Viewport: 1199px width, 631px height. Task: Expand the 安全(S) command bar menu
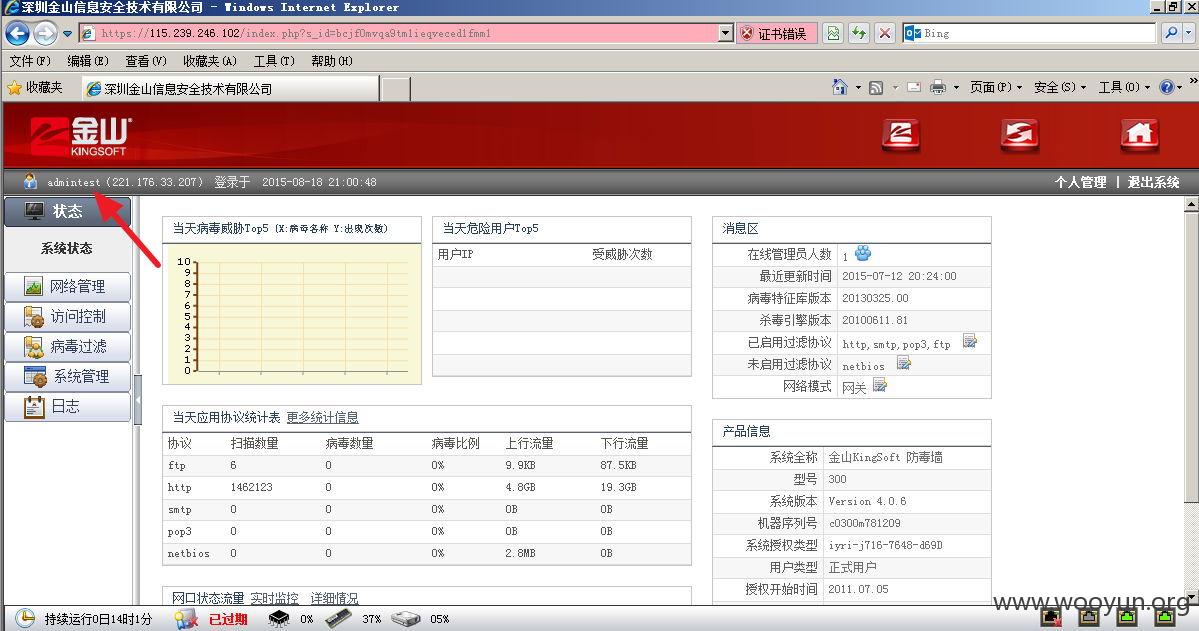(x=1060, y=87)
